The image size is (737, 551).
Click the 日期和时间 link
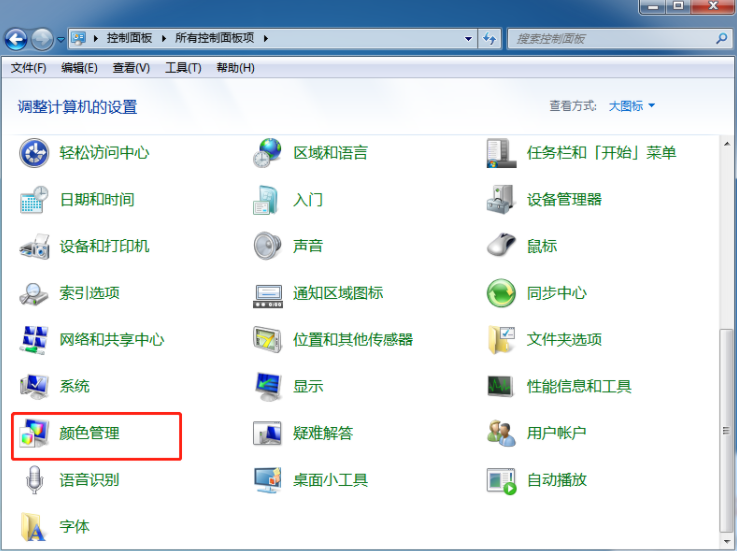point(96,200)
